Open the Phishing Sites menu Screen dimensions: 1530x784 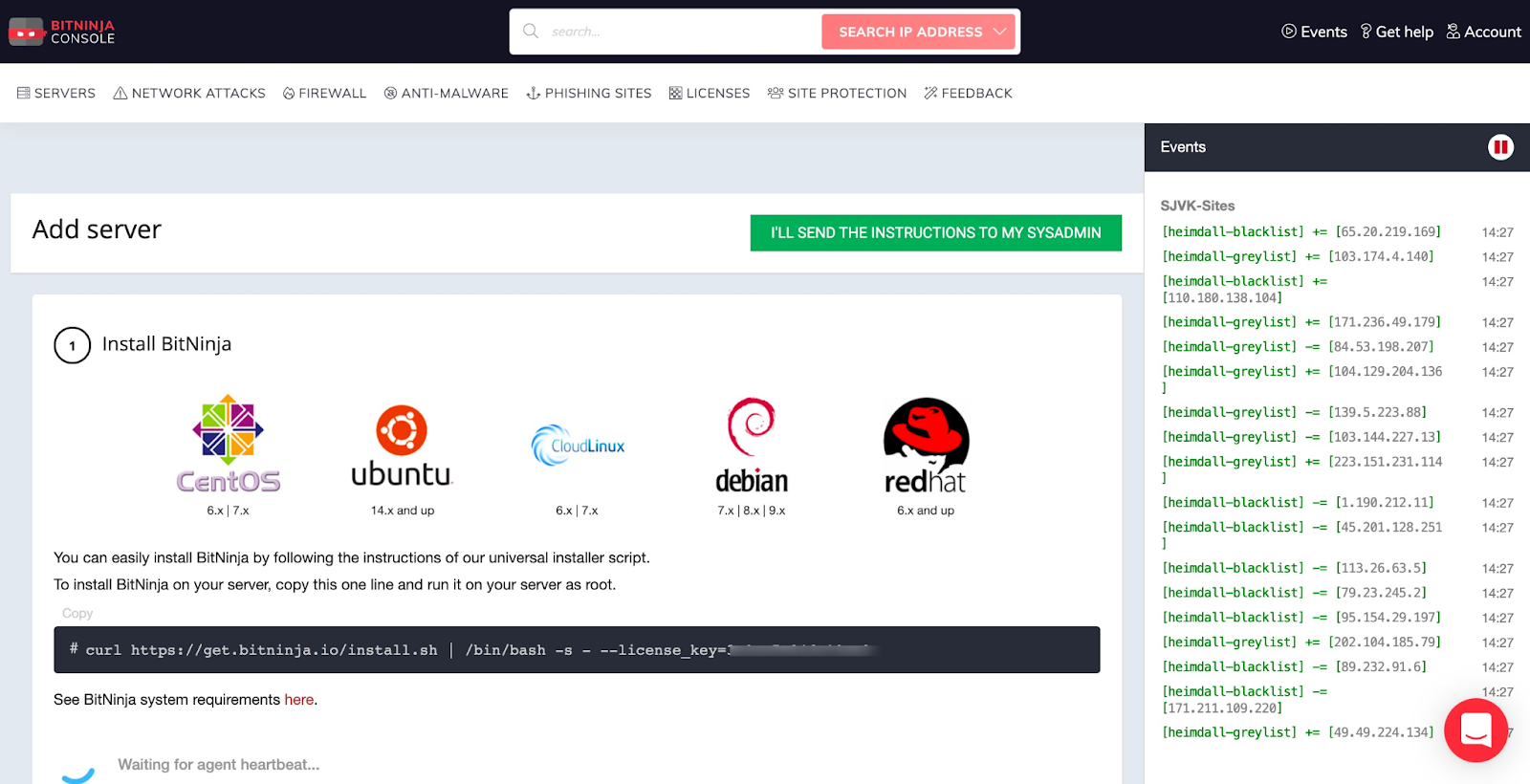pos(589,93)
